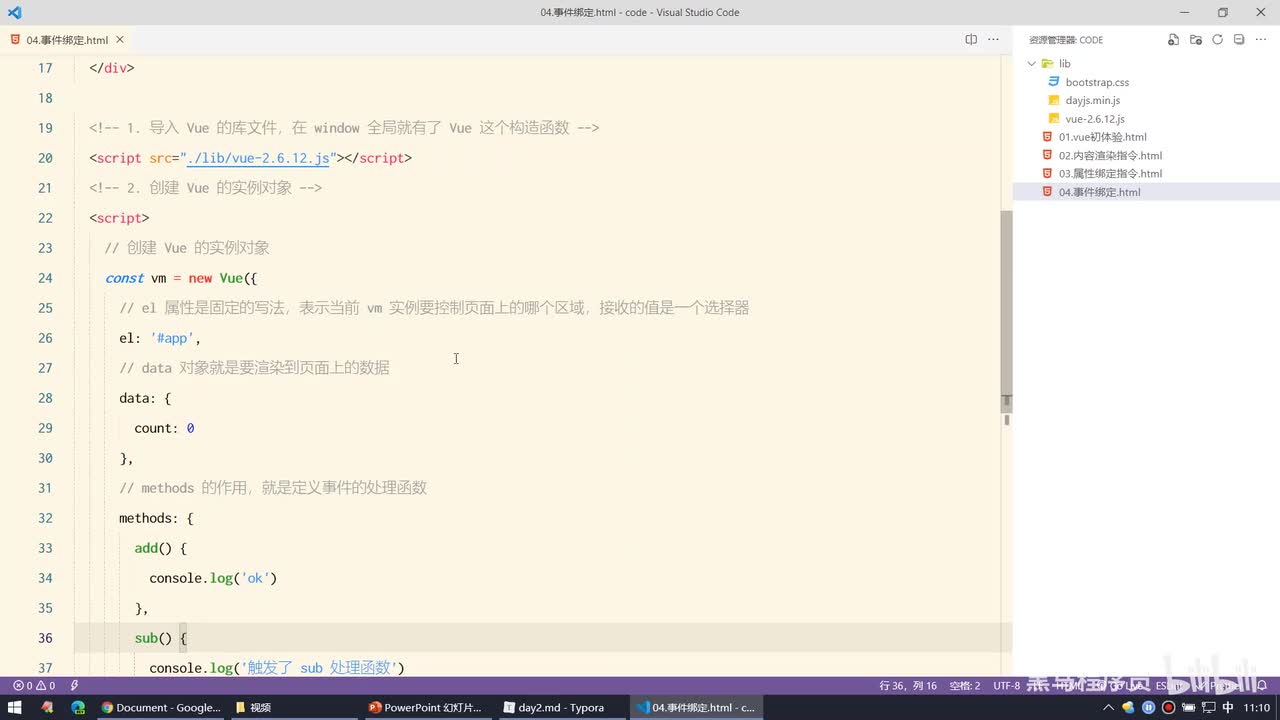Image resolution: width=1280 pixels, height=720 pixels.
Task: Open 02.内容渲染指令.html file
Action: click(1110, 155)
